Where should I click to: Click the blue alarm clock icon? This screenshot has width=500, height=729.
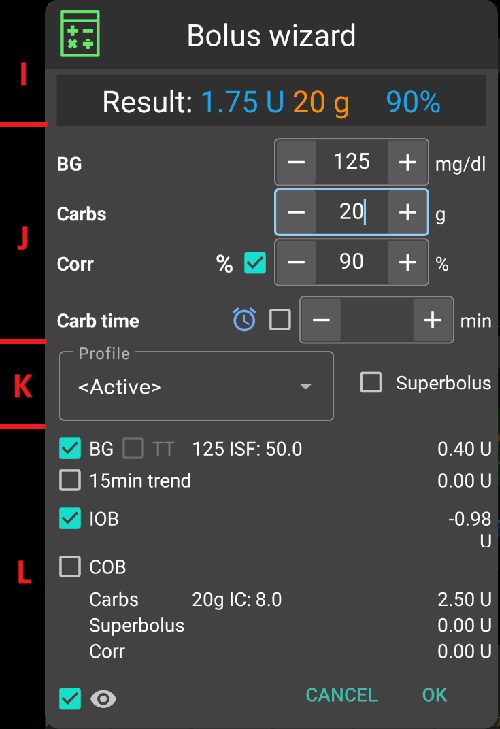[x=244, y=319]
